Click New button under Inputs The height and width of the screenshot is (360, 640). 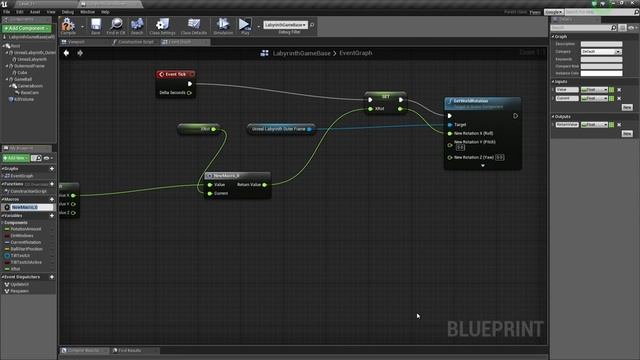pyautogui.click(x=627, y=107)
